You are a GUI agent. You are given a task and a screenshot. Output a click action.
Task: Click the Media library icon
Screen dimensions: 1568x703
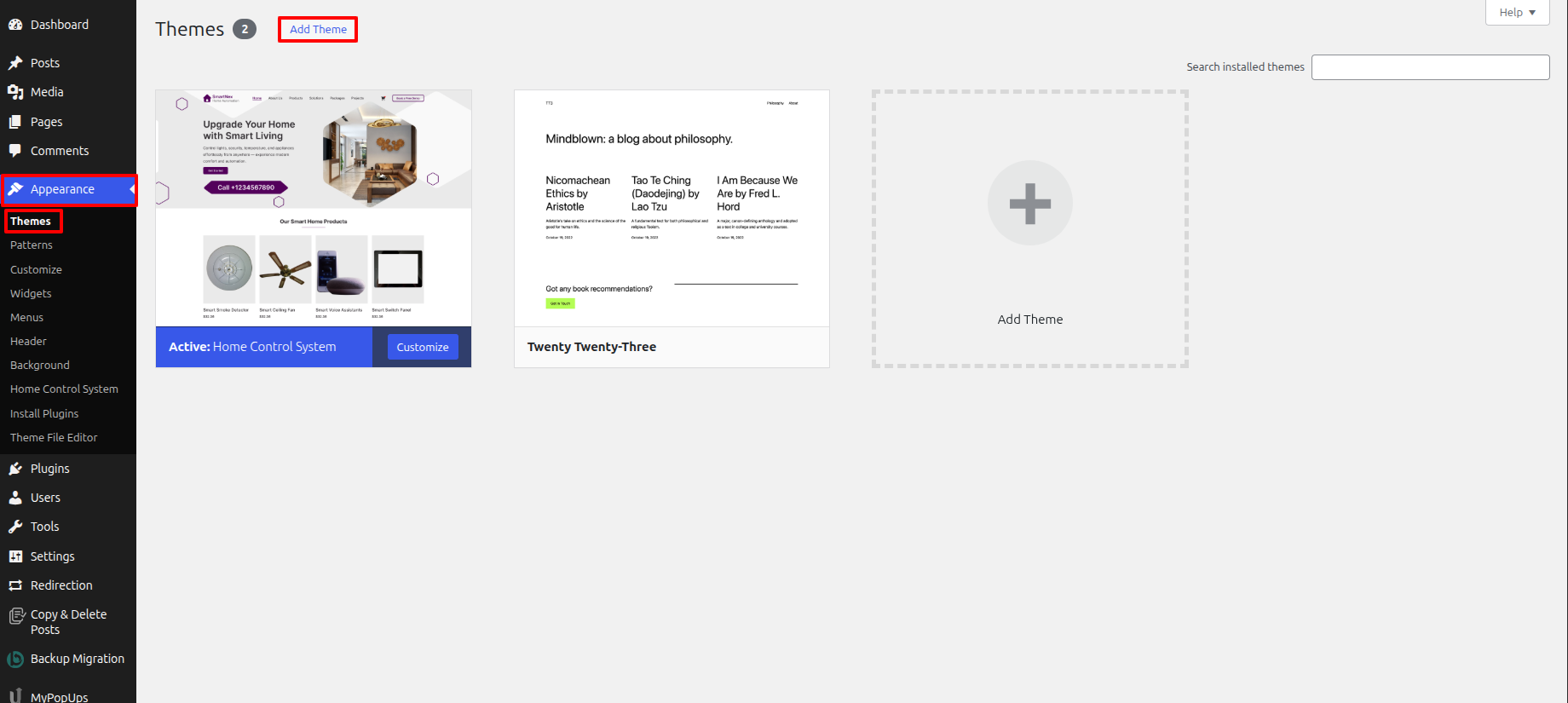coord(15,92)
